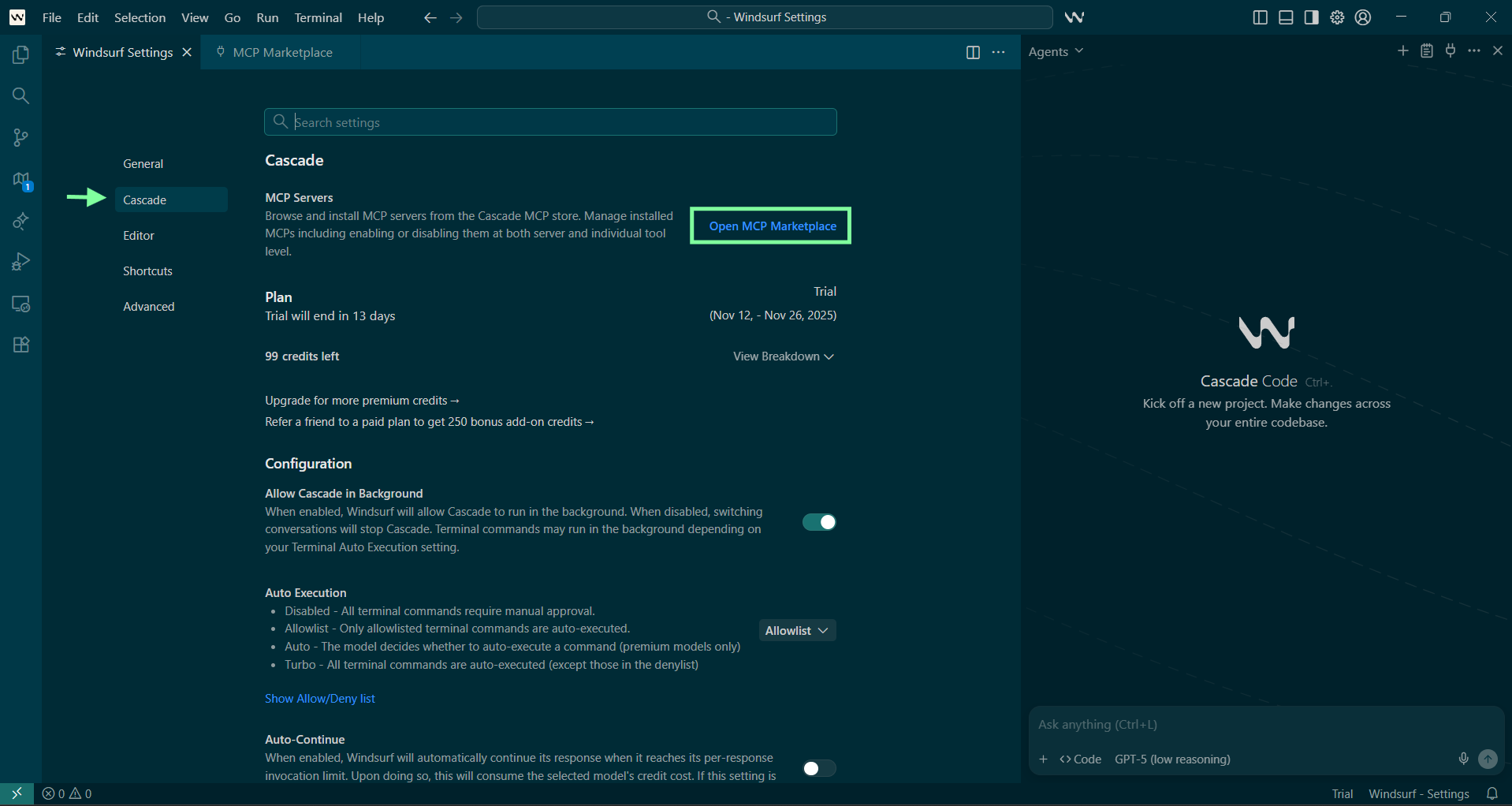Open the Run and Debug view

click(21, 262)
